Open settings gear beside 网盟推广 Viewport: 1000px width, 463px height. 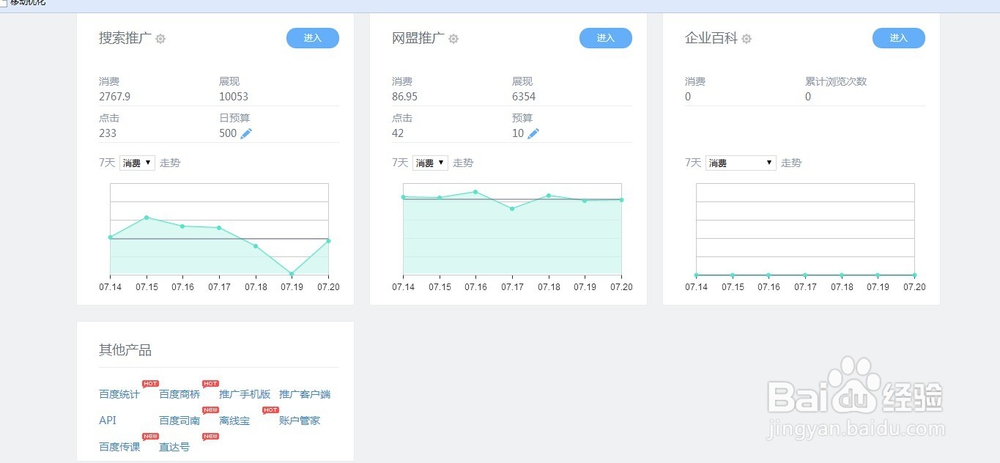tap(453, 39)
